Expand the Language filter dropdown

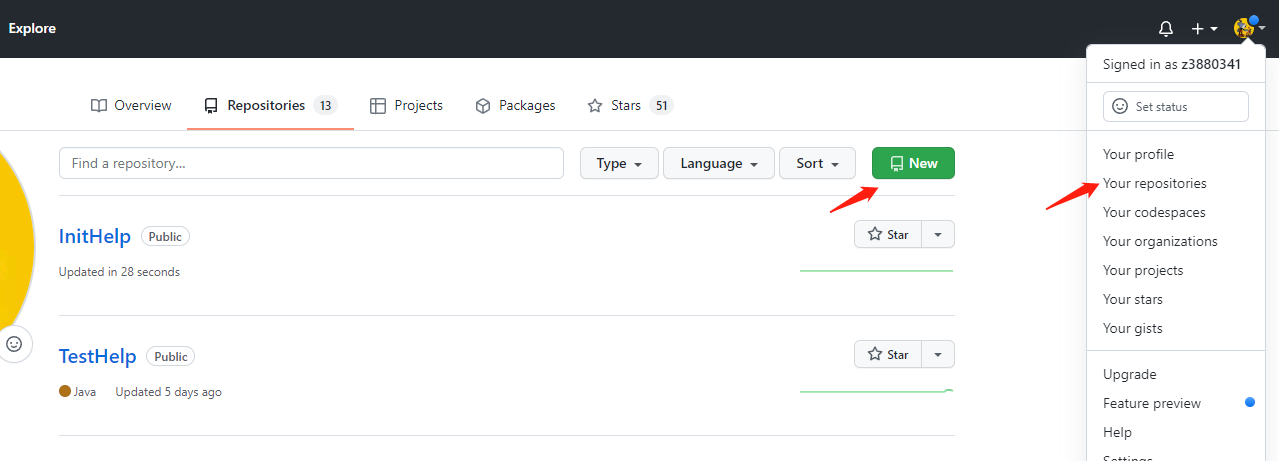719,163
